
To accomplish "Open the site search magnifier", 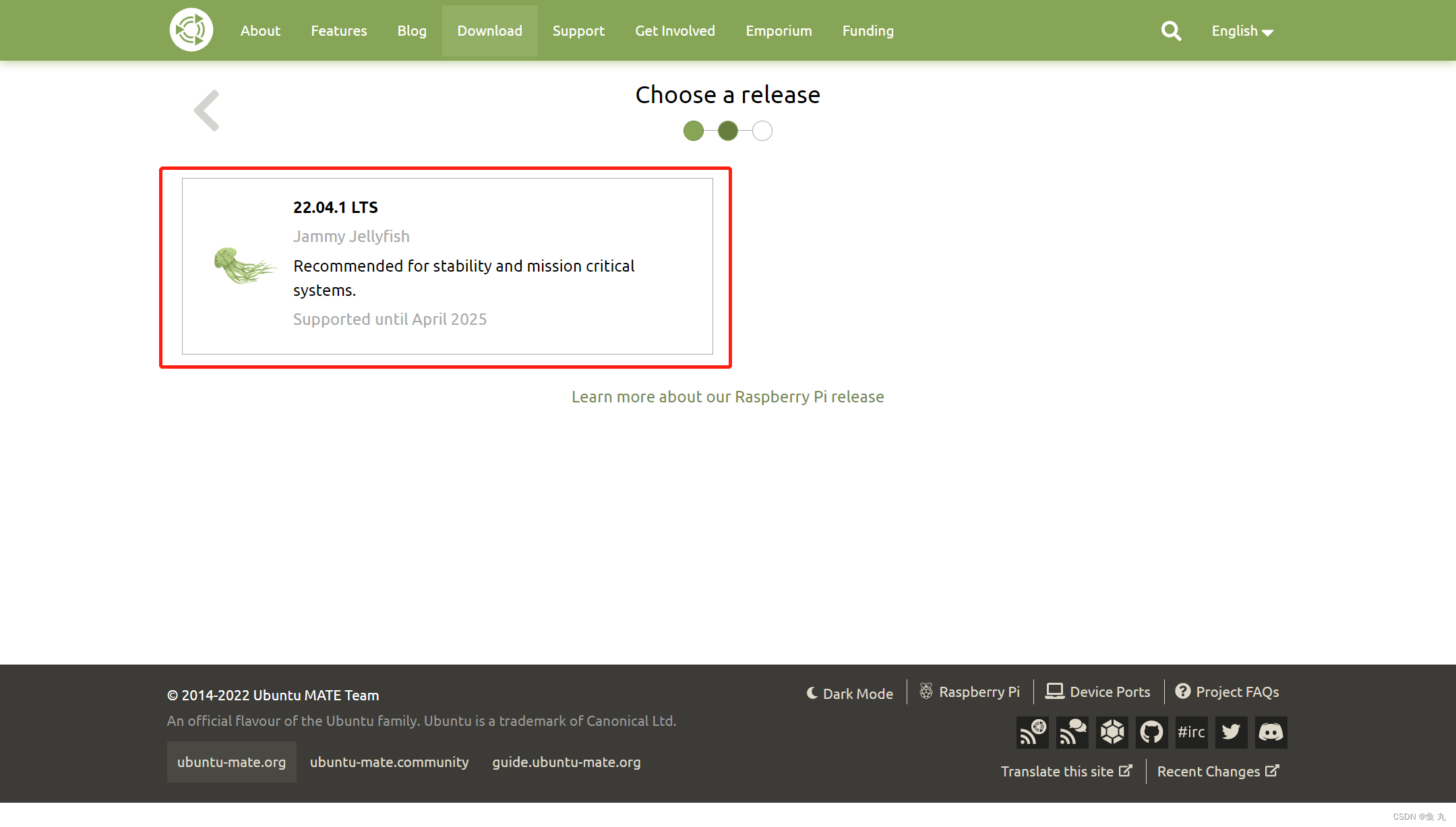I will [1171, 30].
